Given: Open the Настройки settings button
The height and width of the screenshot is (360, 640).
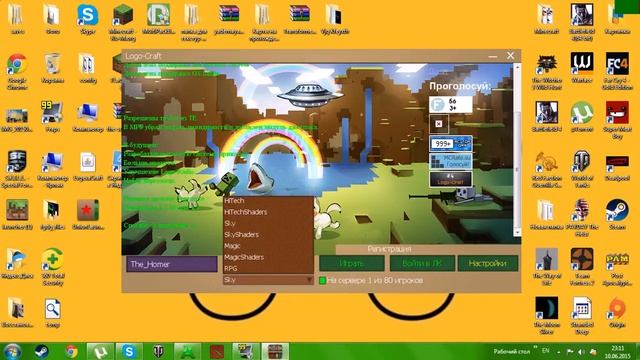Looking at the screenshot, I should [488, 263].
